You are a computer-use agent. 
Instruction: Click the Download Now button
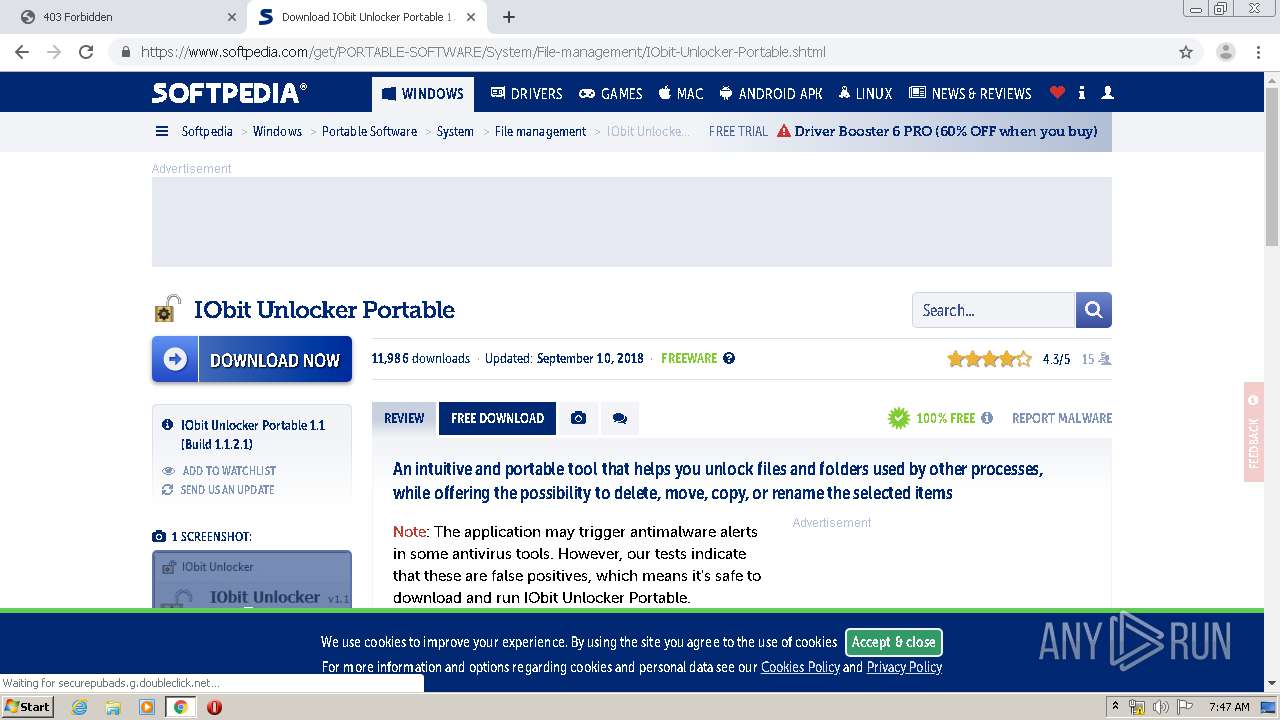click(252, 359)
